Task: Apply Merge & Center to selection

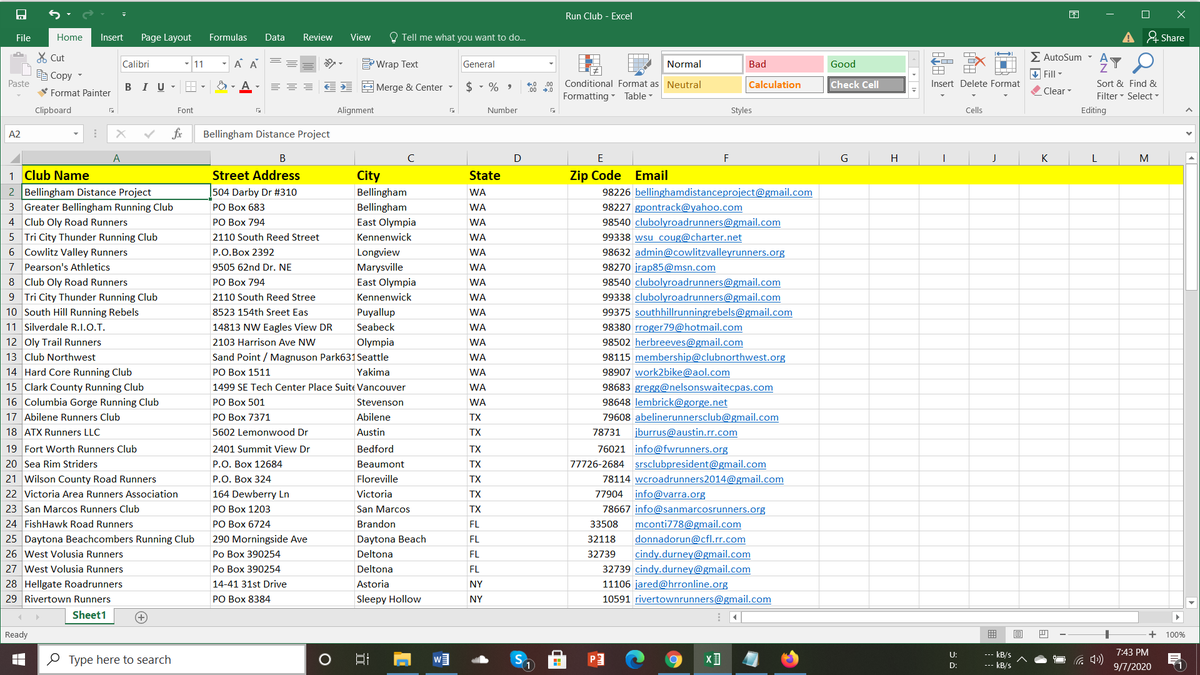Action: coord(400,87)
